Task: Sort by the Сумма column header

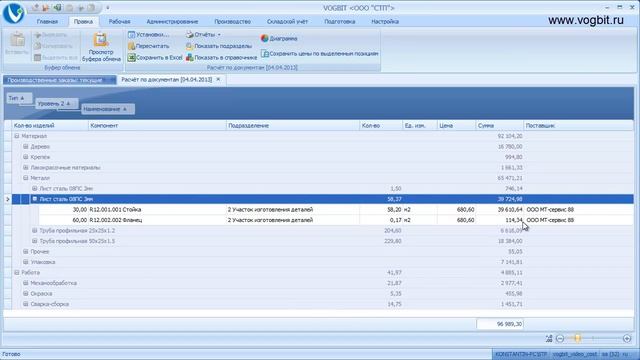Action: coord(500,126)
